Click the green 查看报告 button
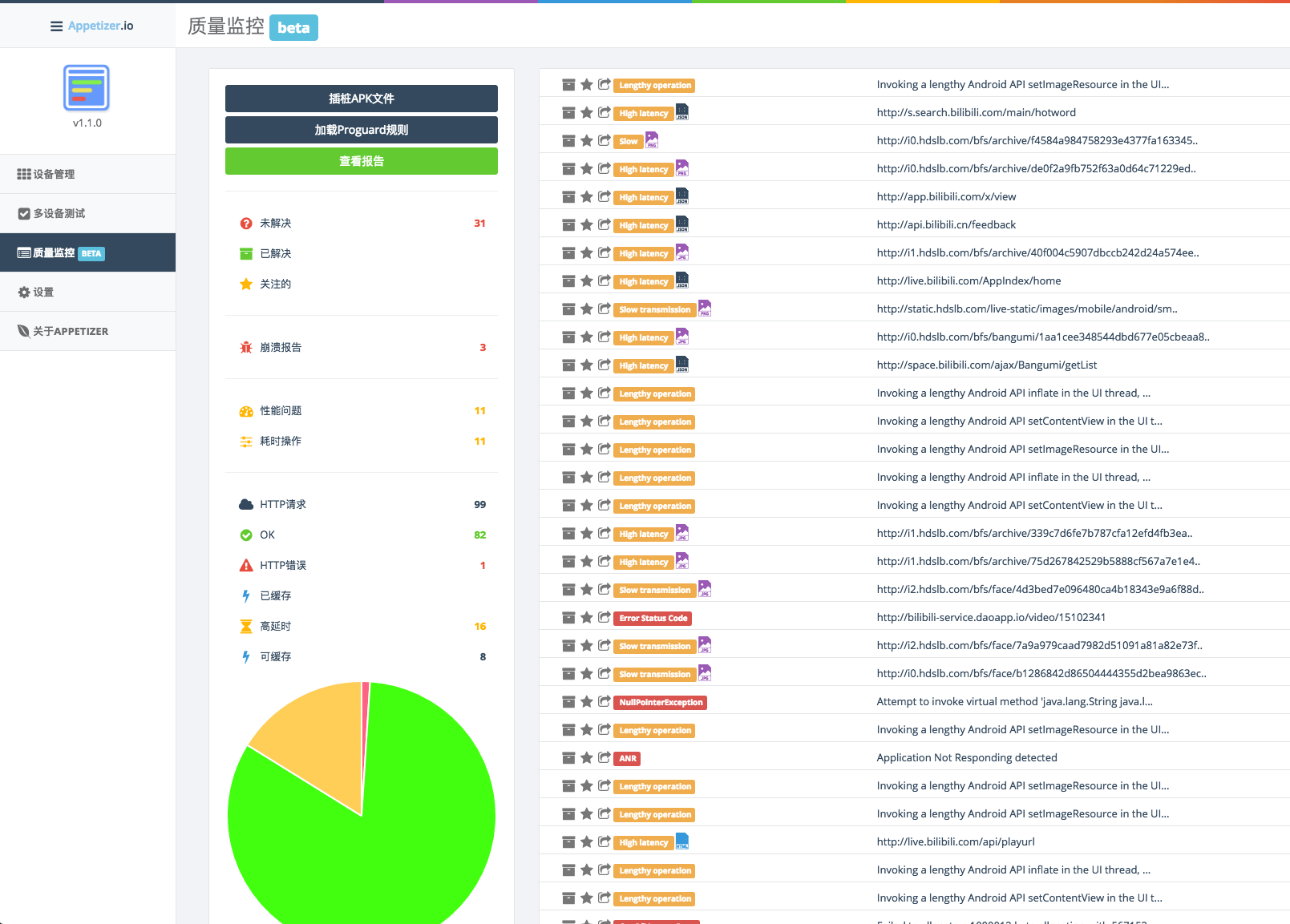The width and height of the screenshot is (1290, 924). point(362,161)
